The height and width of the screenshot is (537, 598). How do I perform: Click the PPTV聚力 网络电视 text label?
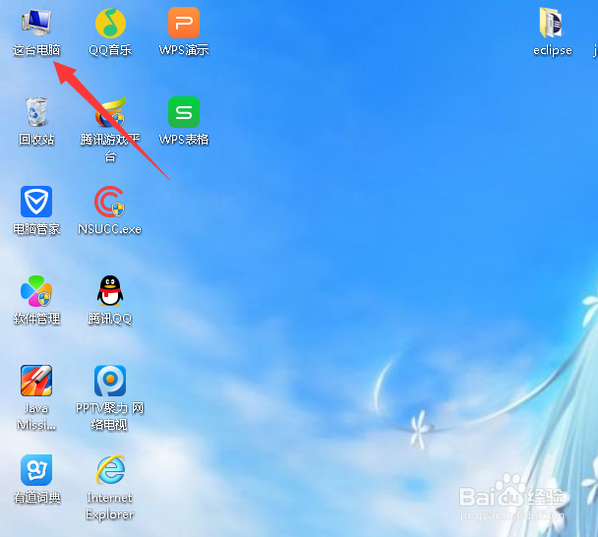(110, 416)
